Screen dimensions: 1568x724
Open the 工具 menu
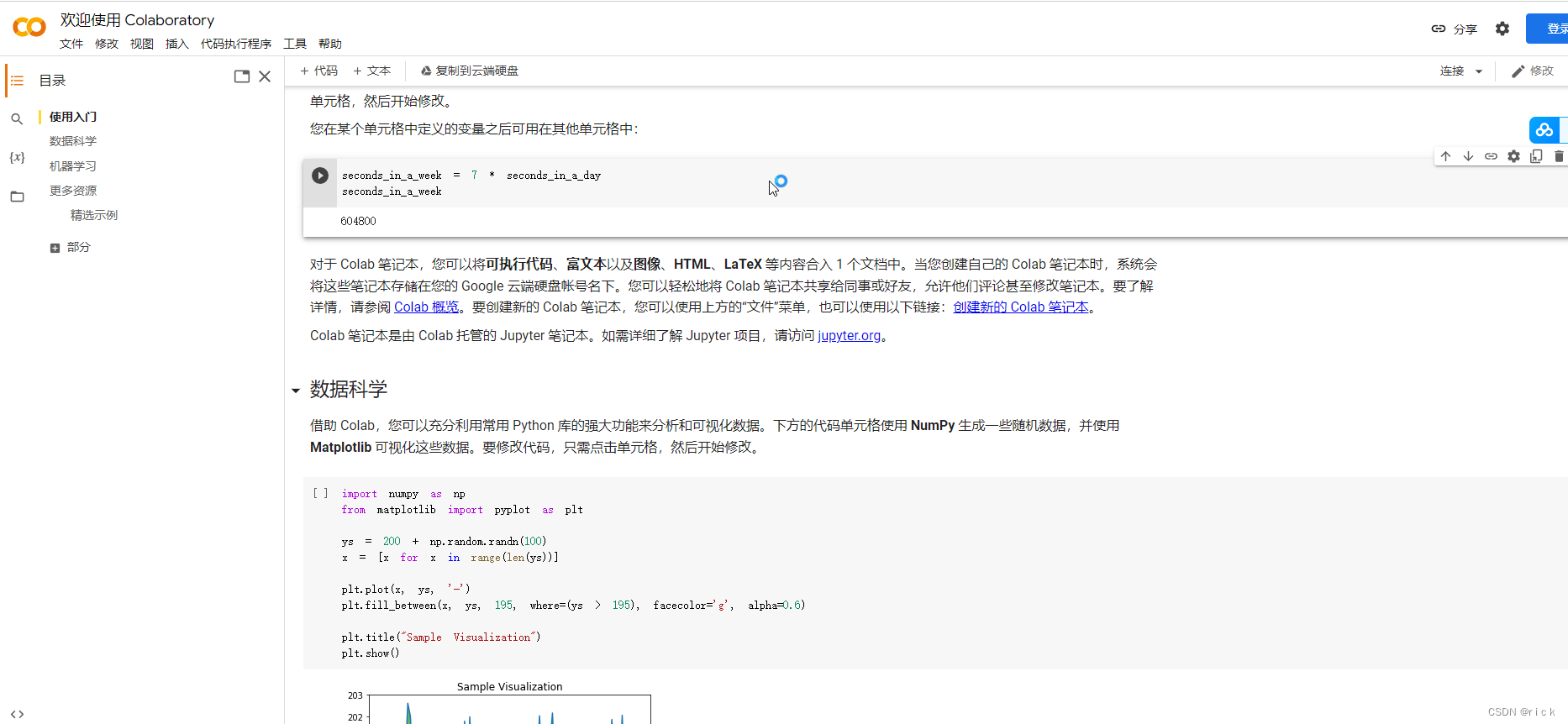pos(295,44)
